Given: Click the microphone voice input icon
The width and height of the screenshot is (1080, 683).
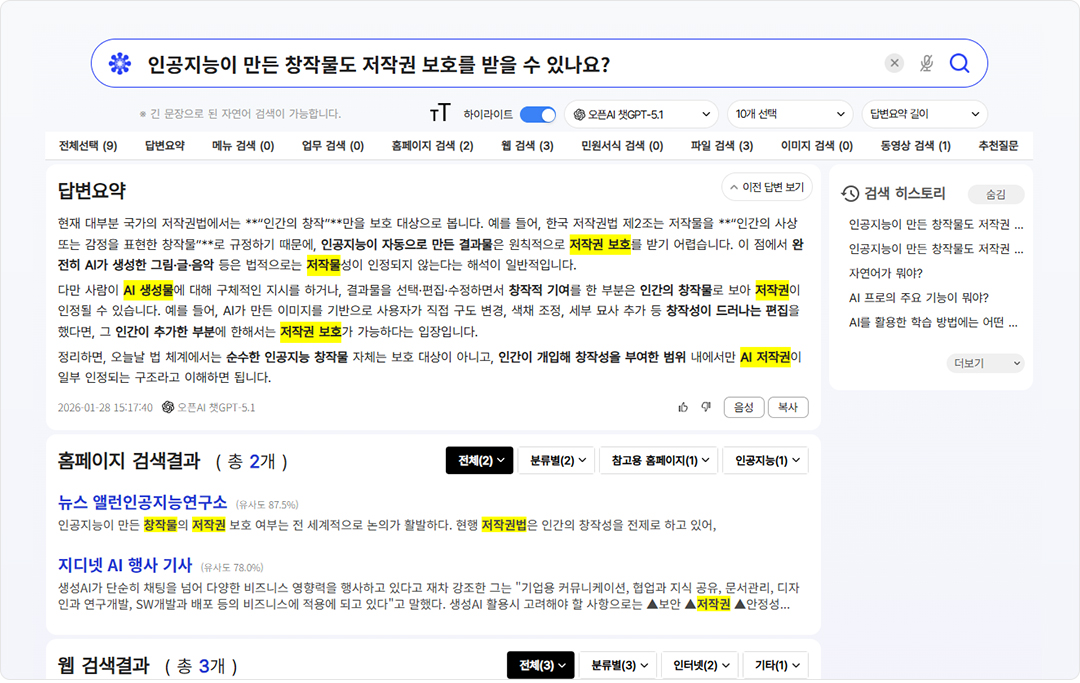Looking at the screenshot, I should tap(927, 64).
